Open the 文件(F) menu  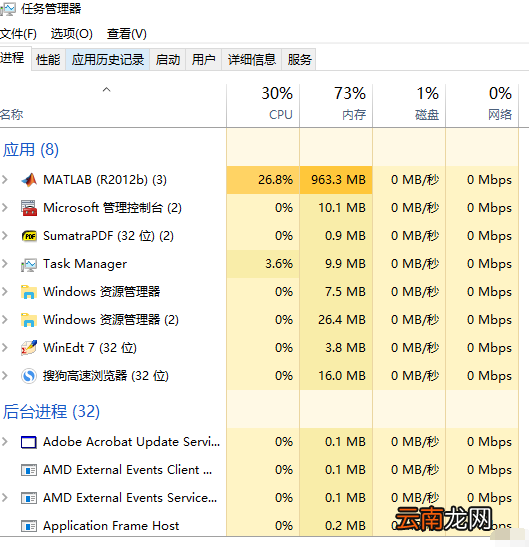18,34
